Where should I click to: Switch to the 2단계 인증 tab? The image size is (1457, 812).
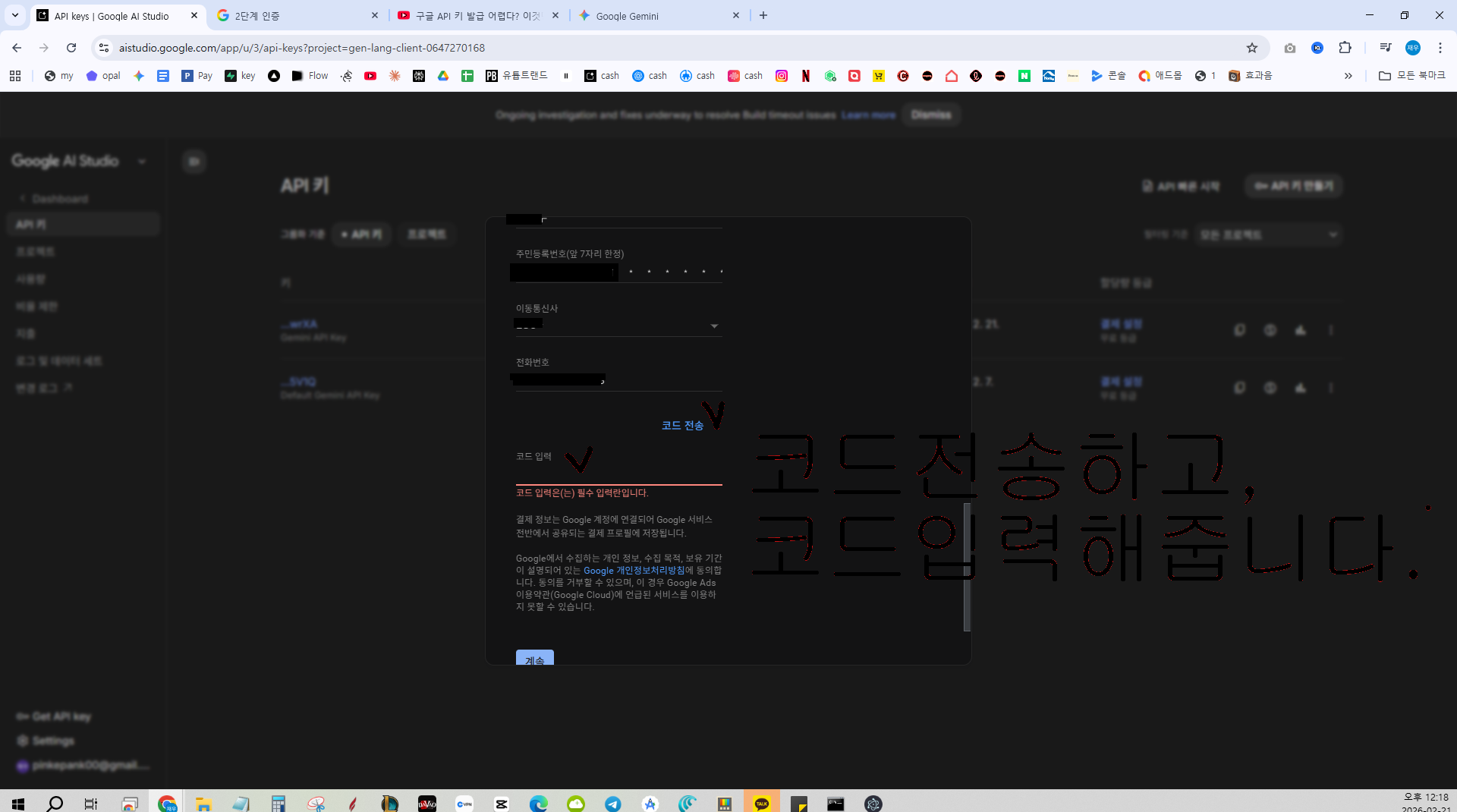(x=297, y=15)
